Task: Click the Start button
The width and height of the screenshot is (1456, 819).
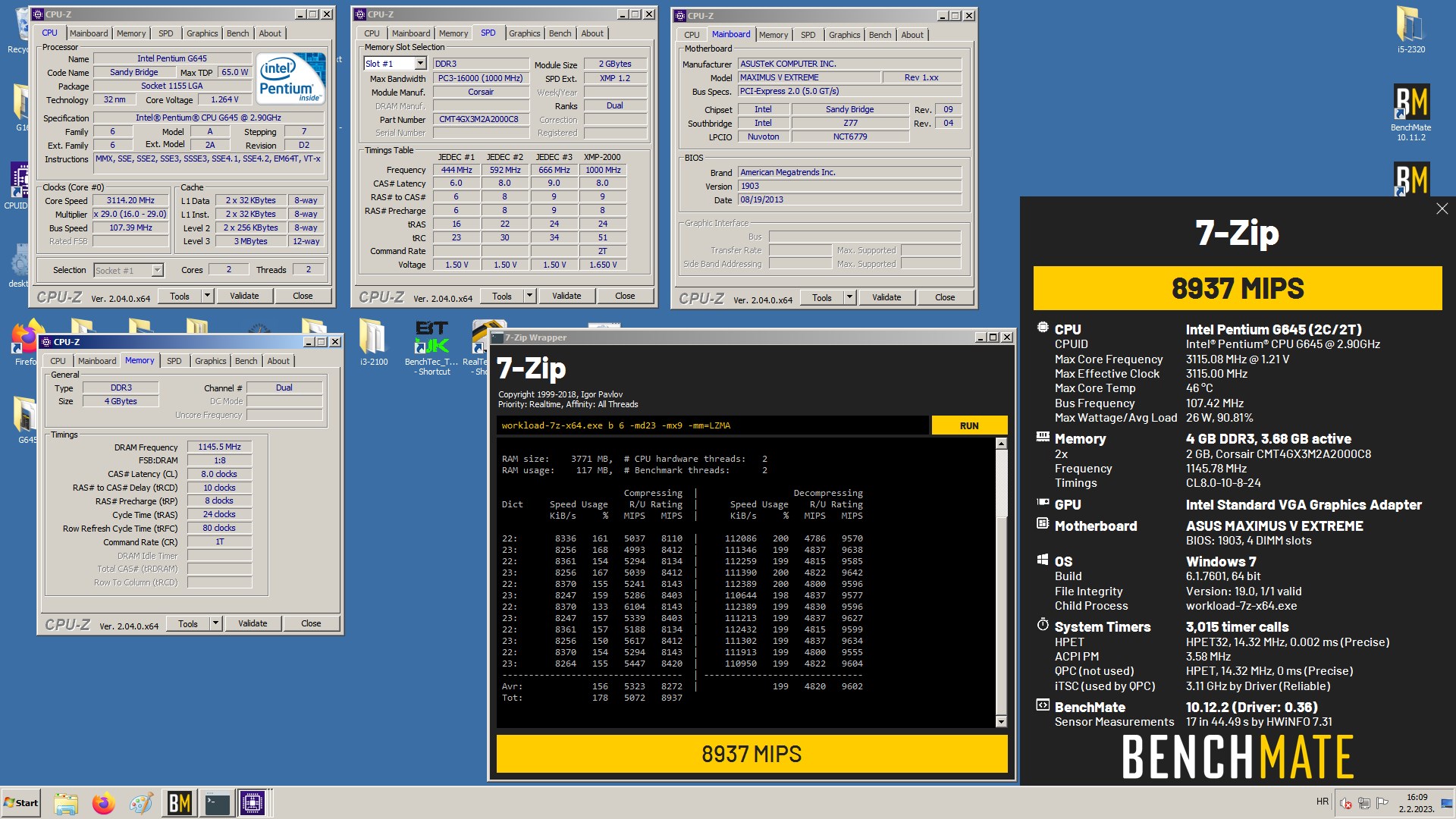Action: click(x=20, y=803)
